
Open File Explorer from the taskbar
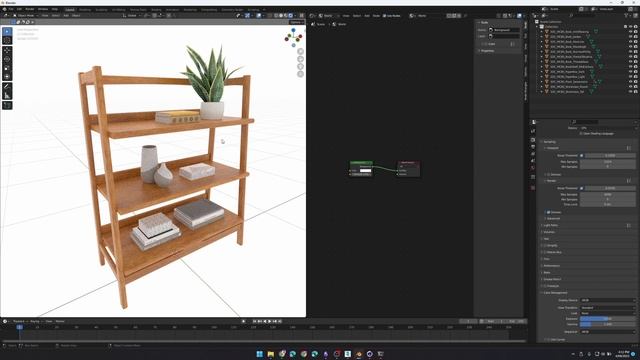pyautogui.click(x=271, y=354)
